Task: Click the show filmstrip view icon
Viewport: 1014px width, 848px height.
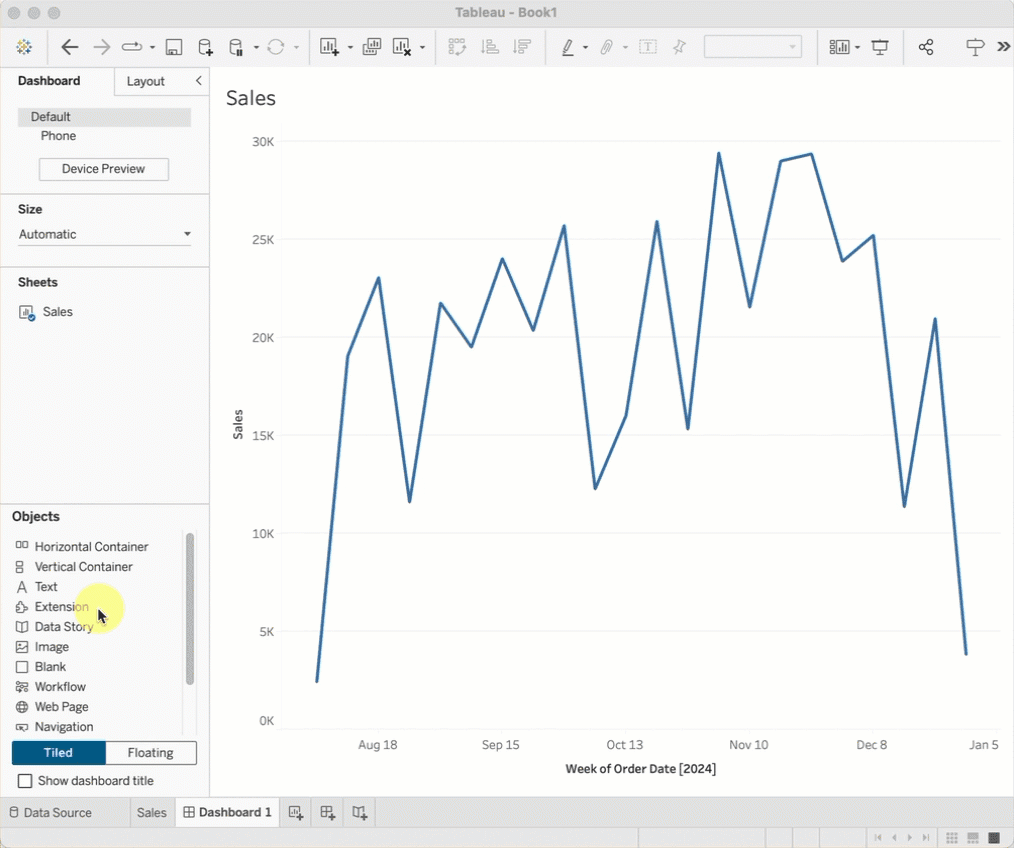Action: coord(973,838)
